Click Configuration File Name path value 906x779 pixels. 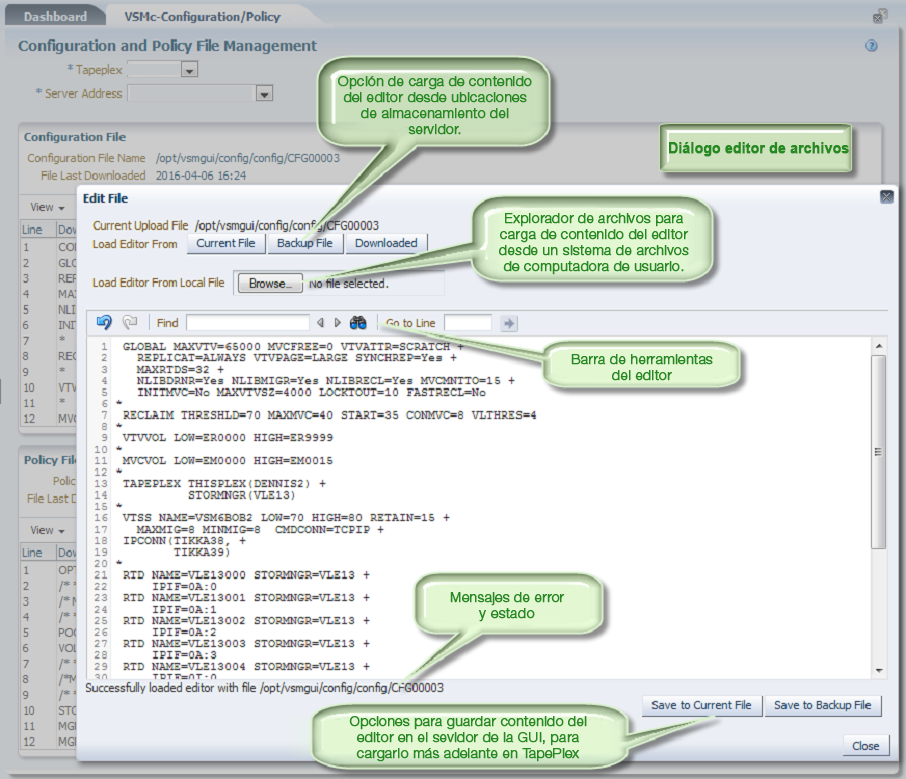coord(247,158)
